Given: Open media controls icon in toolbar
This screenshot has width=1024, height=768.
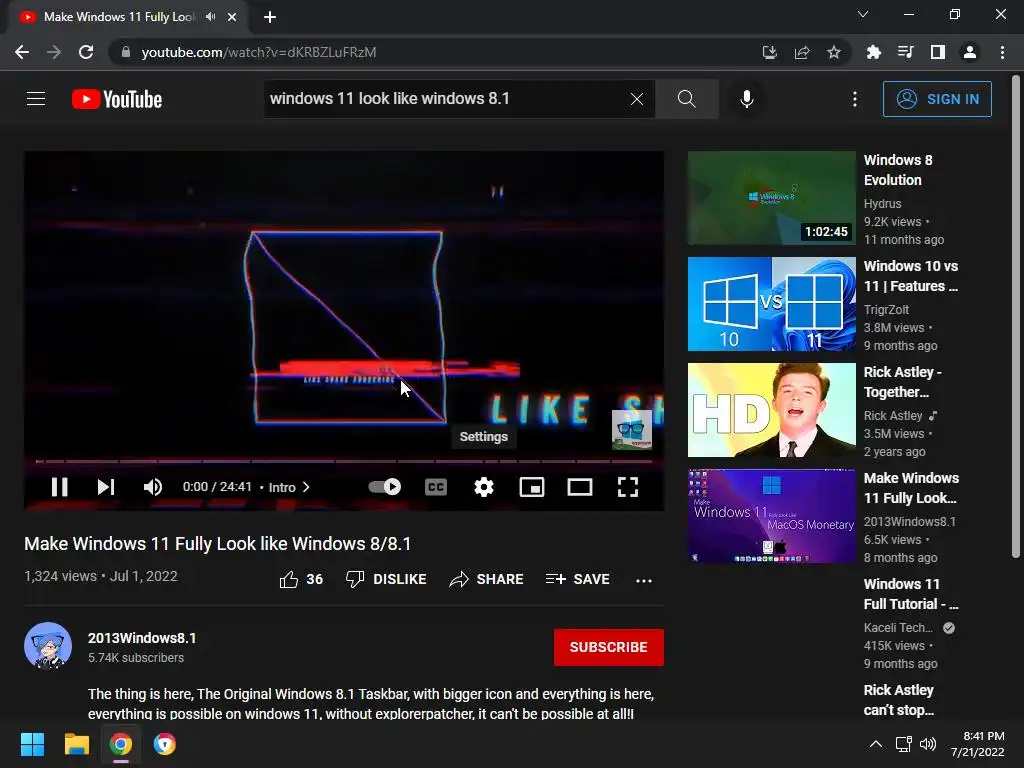Looking at the screenshot, I should pos(905,52).
